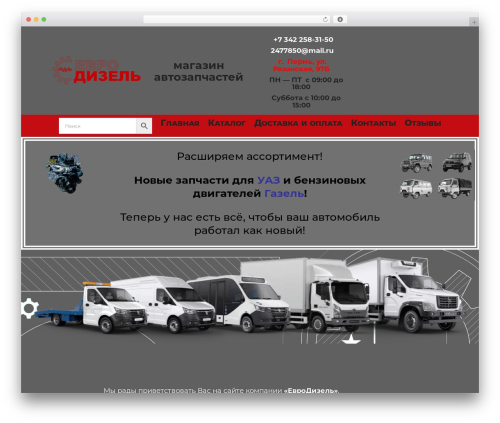
Task: Open the Доставка и оплата menu item
Action: (x=298, y=123)
